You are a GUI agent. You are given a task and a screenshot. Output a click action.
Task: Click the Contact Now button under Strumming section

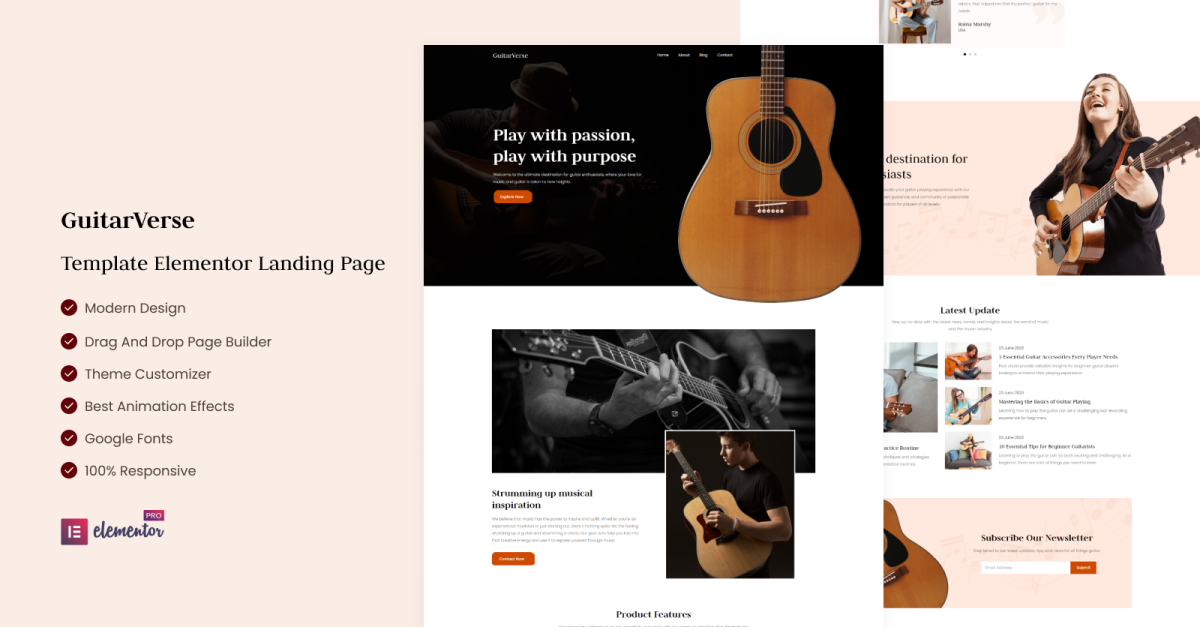(513, 559)
